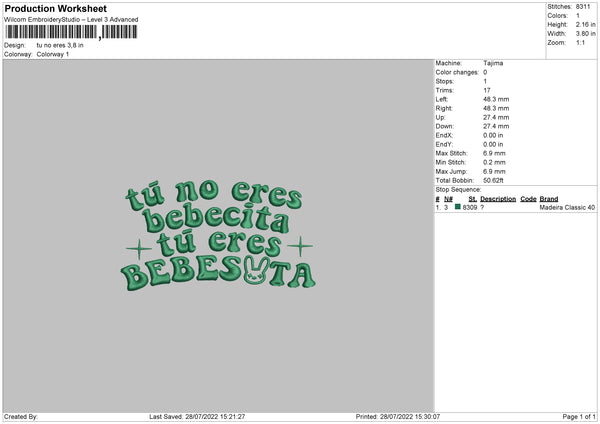Click the Machine value Tajima
Screen dimensions: 600x424
(493, 63)
